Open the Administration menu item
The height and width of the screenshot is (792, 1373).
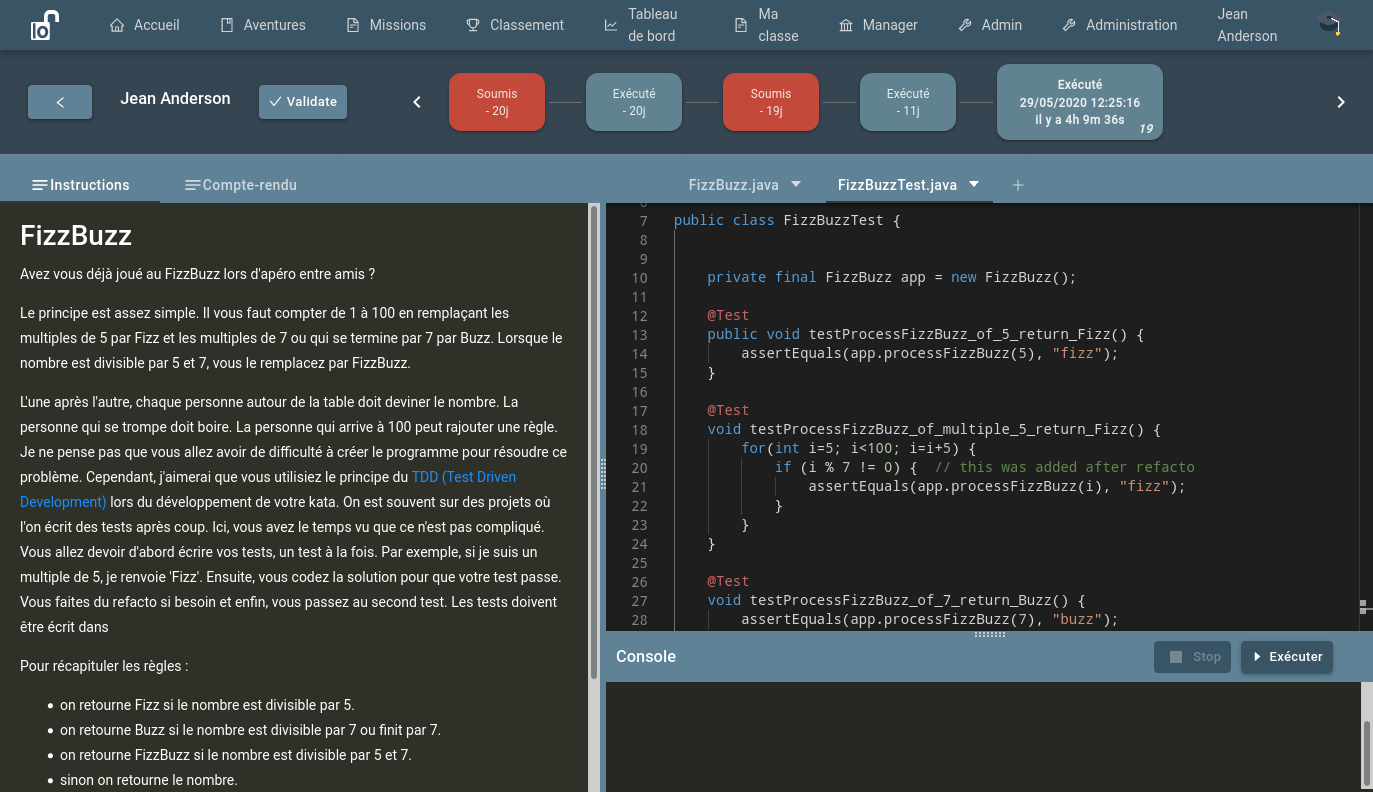[1120, 25]
